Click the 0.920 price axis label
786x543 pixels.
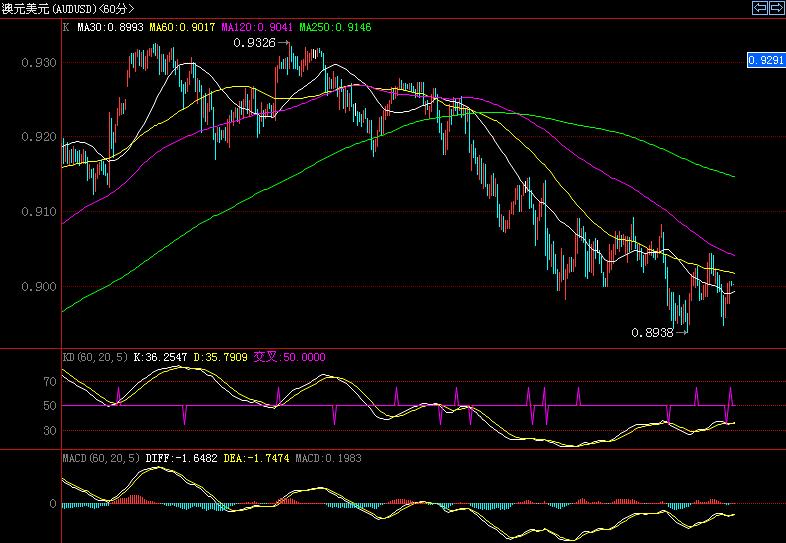(39, 137)
